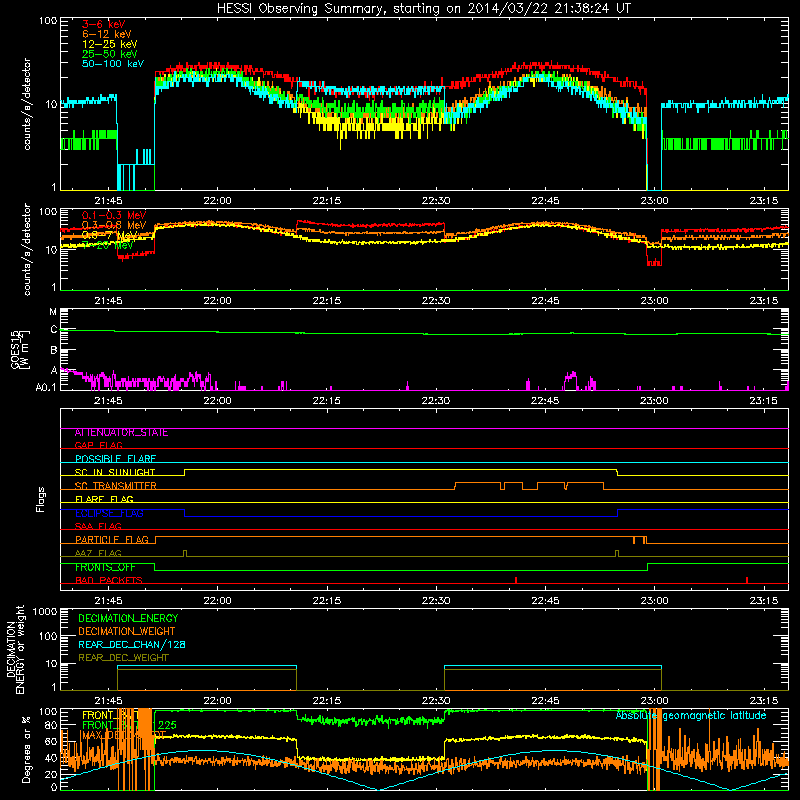
Task: Click the 1000 value on decimation axis
Action: click(45, 611)
